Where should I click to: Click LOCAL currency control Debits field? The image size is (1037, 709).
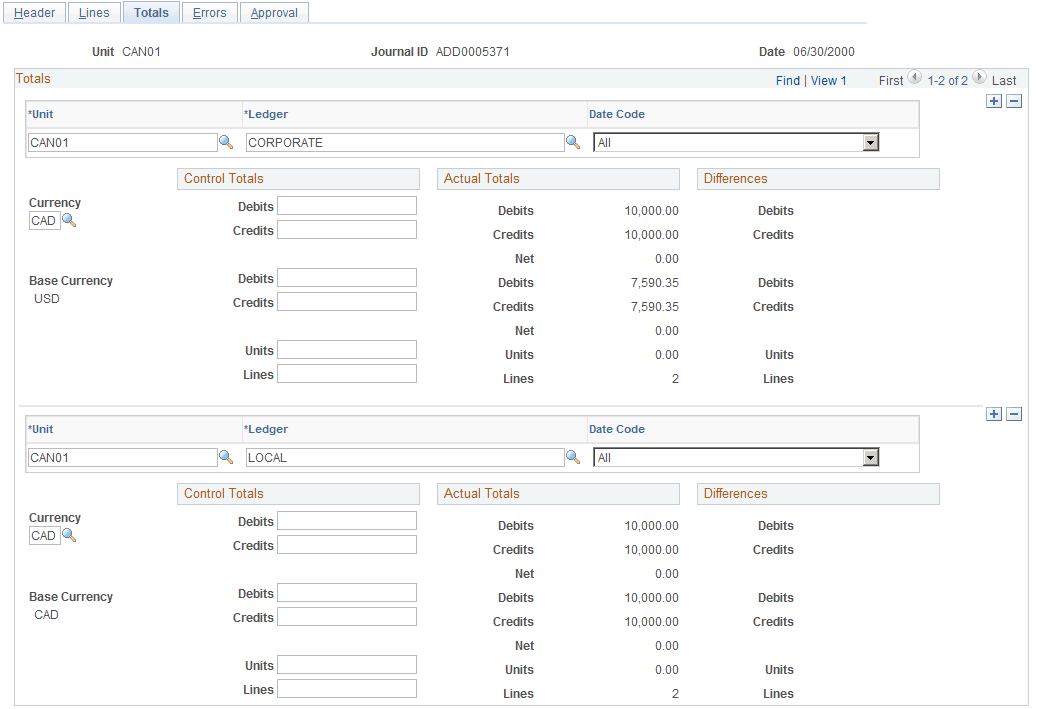[347, 521]
